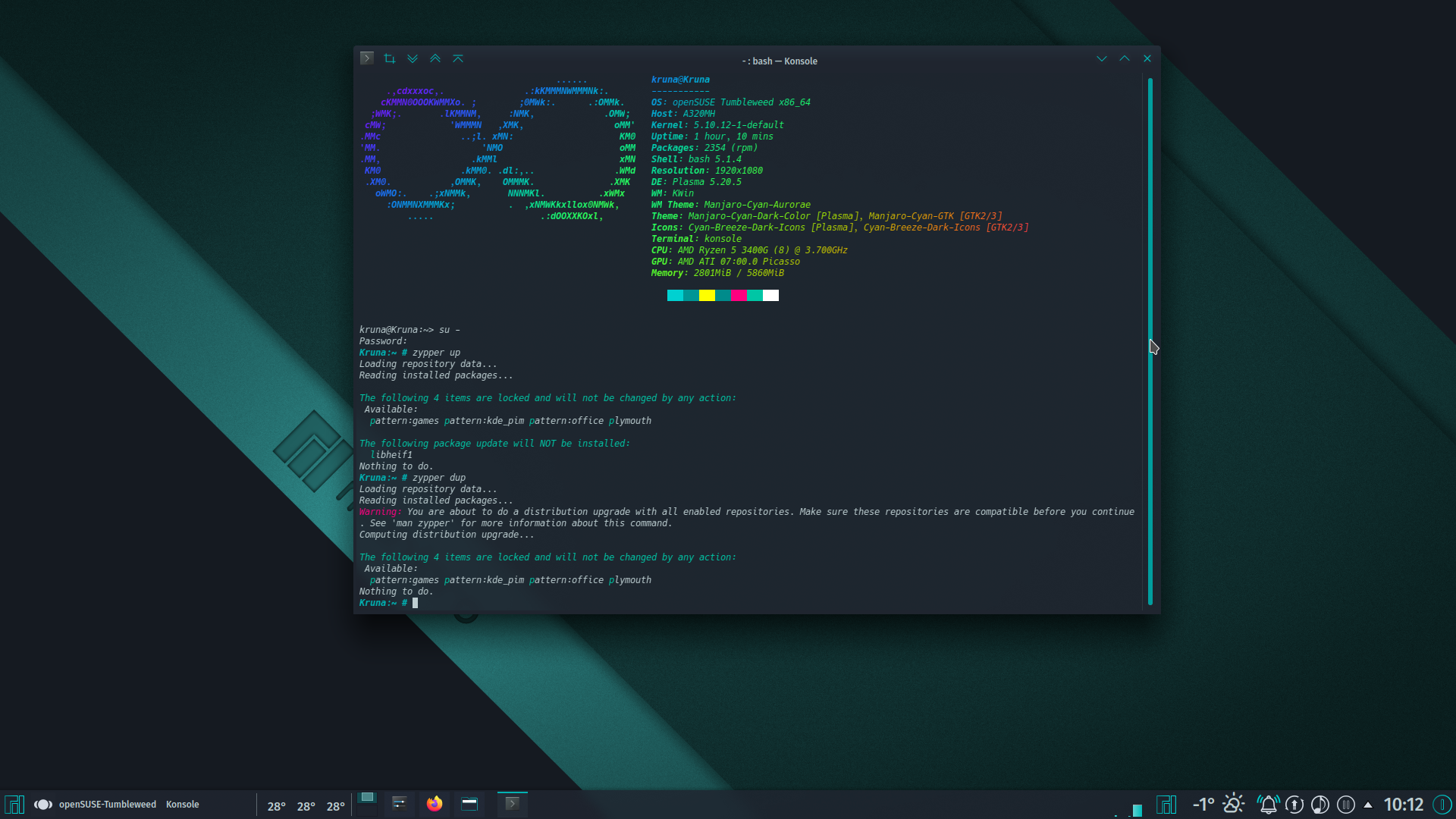Click the eye-shaped icon beside openSUSE-Tumbleweed

[x=43, y=805]
